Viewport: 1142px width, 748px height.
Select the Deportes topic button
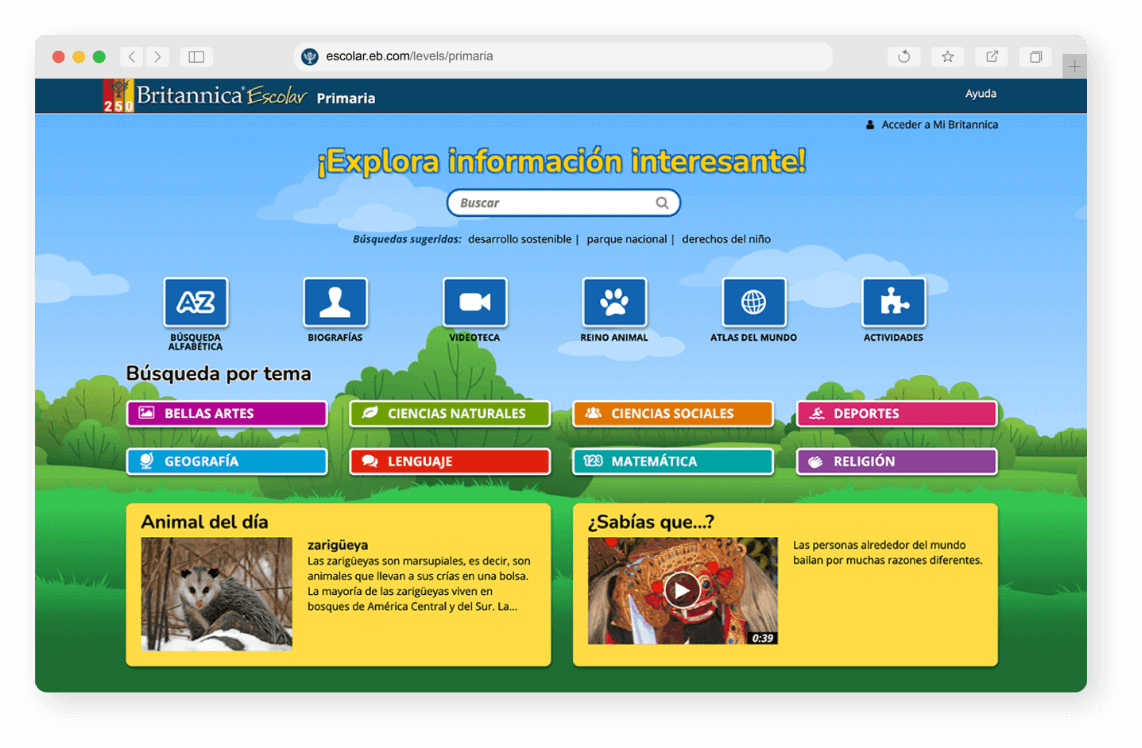pyautogui.click(x=897, y=414)
